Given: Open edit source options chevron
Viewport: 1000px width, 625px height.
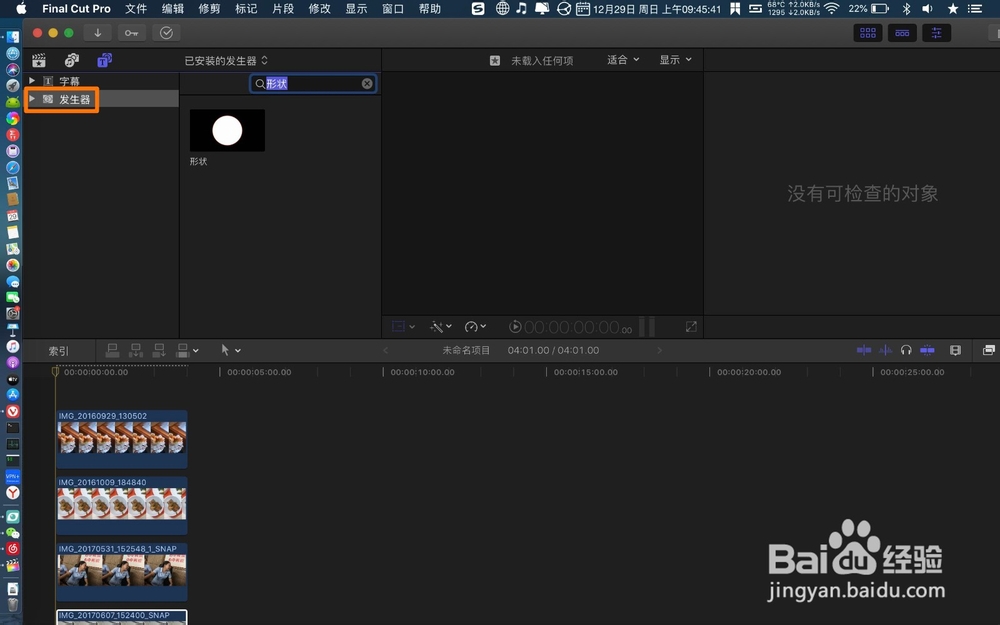Looking at the screenshot, I should (196, 351).
